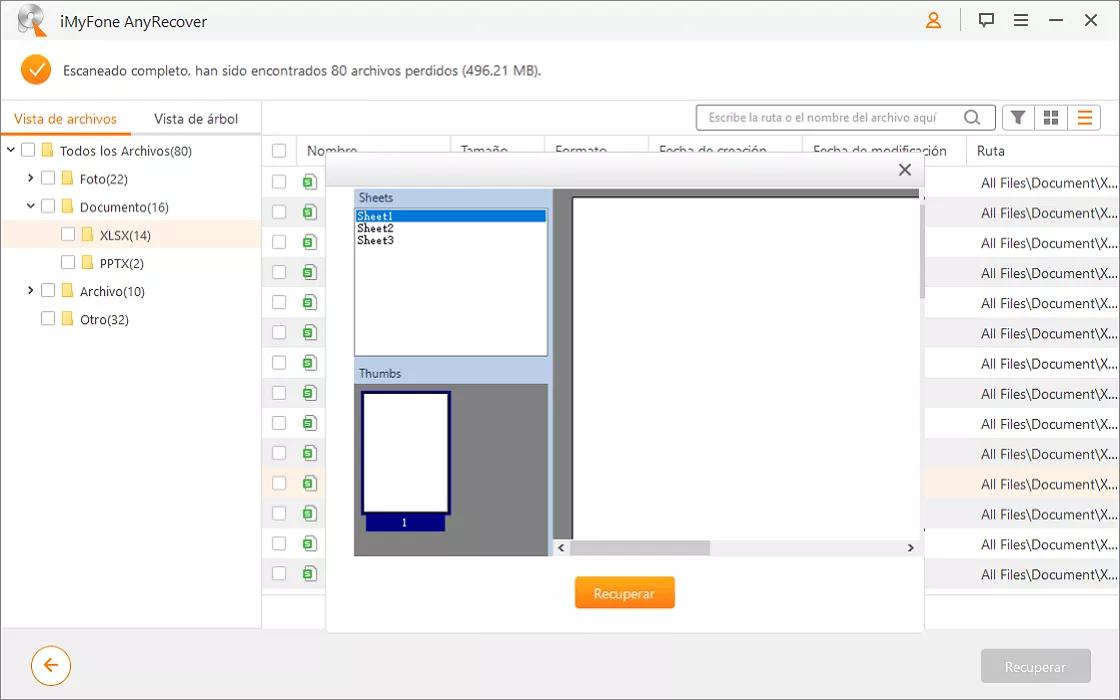Viewport: 1120px width, 700px height.
Task: Select page 1 thumbnail in Thumbs
Action: [405, 453]
